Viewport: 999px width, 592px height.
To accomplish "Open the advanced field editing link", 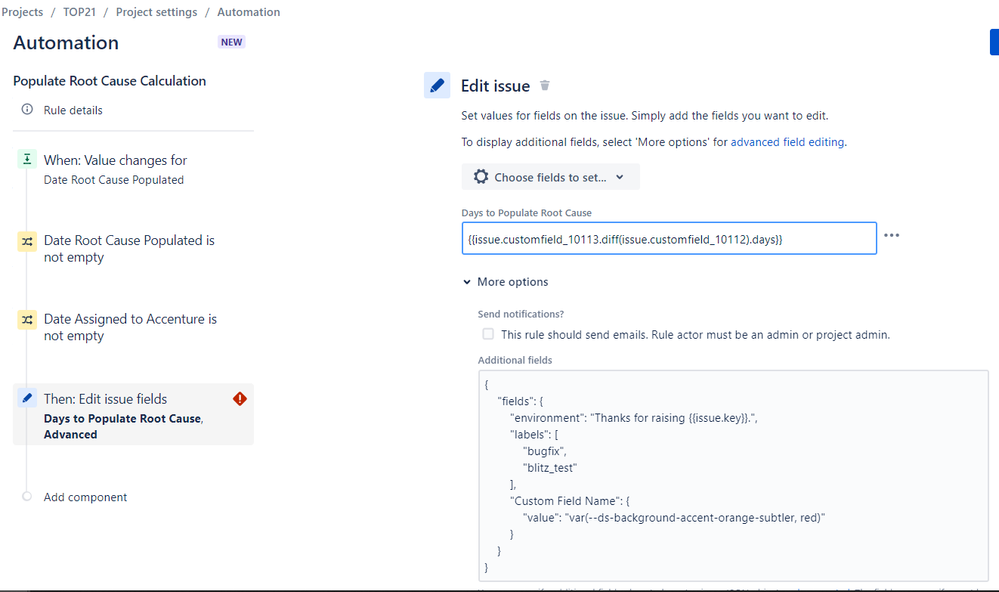I will (787, 142).
